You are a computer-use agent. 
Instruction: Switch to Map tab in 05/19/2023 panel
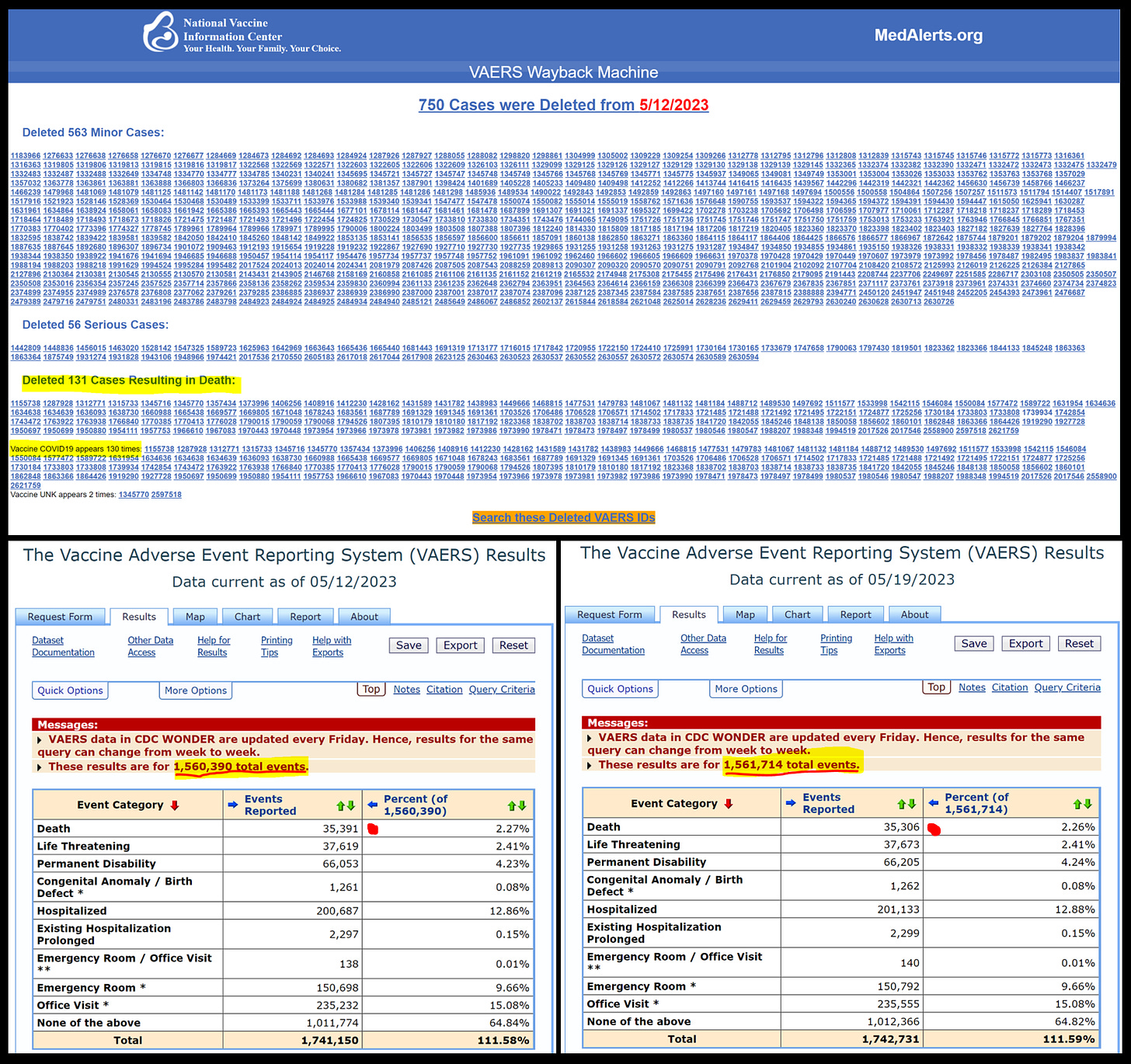[x=745, y=614]
